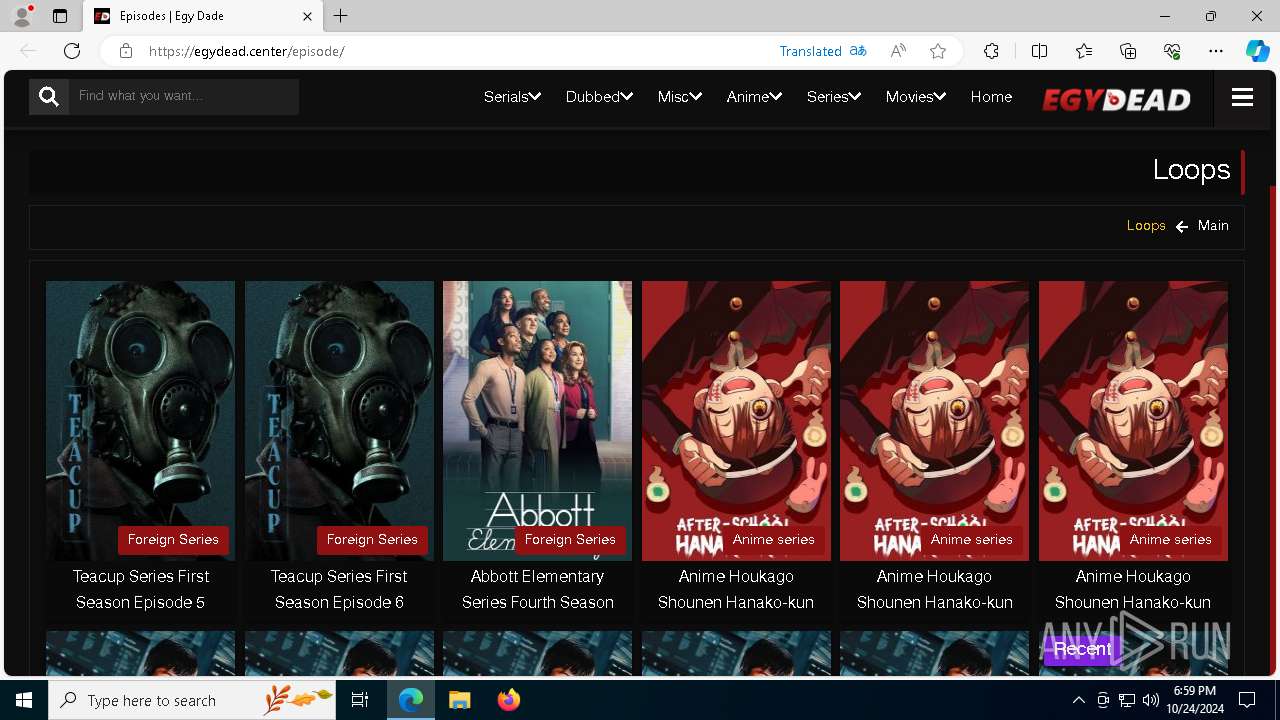
Task: Open Teacup Series First Season Episode 5
Action: point(140,589)
